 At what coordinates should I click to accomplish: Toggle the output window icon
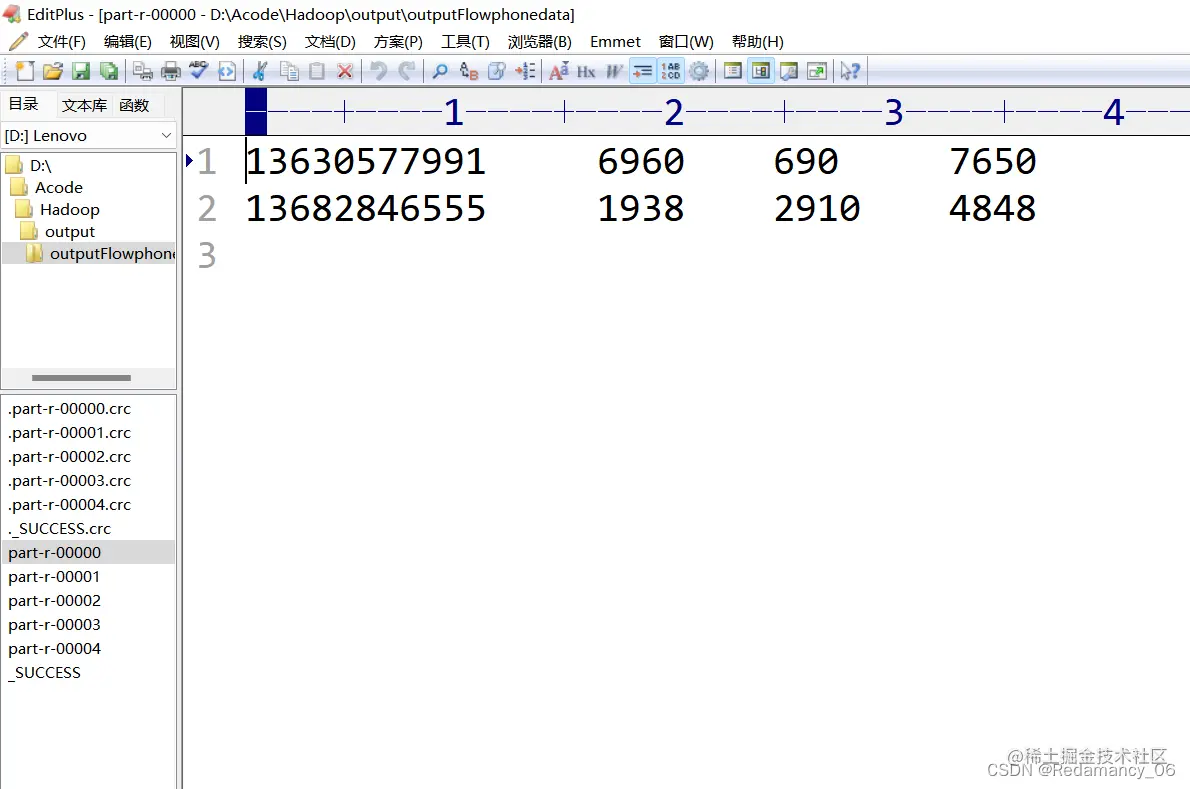point(789,71)
